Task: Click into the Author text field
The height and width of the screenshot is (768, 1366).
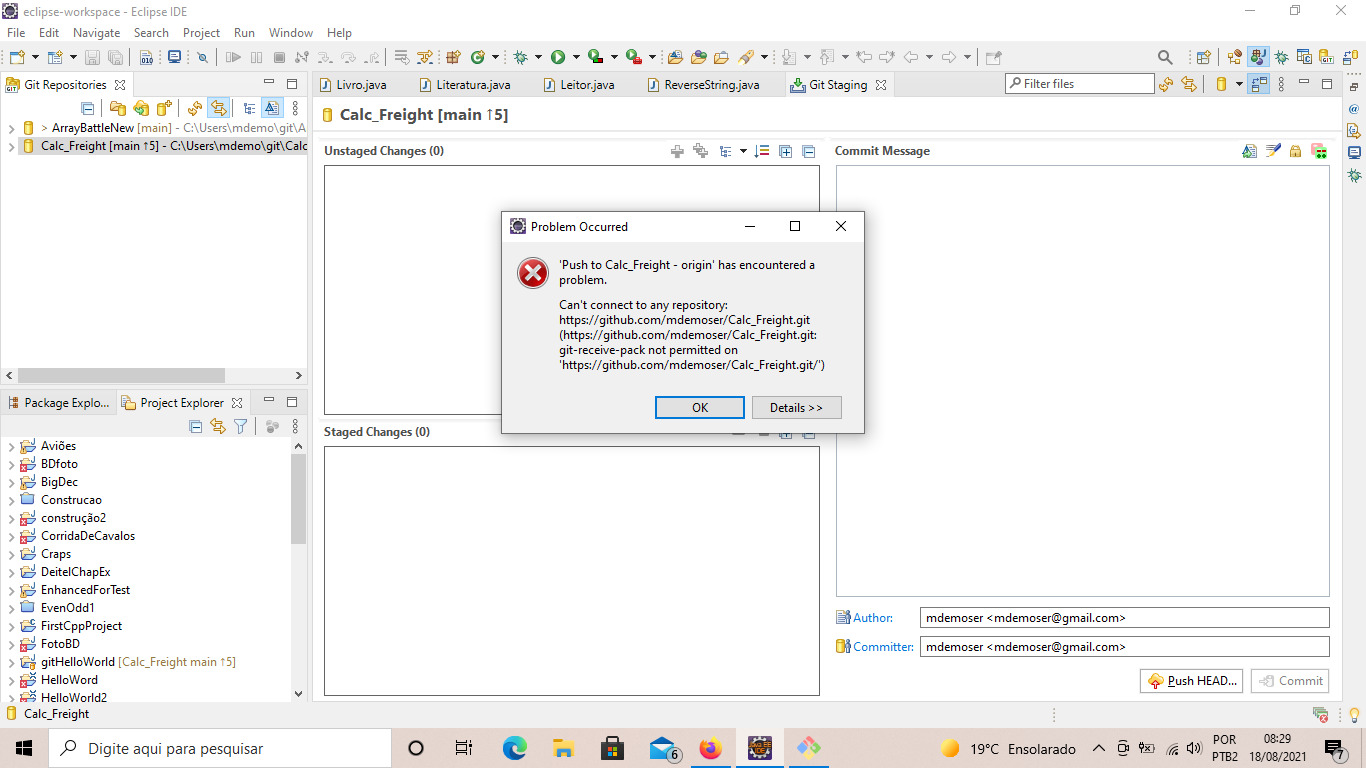Action: [1125, 618]
